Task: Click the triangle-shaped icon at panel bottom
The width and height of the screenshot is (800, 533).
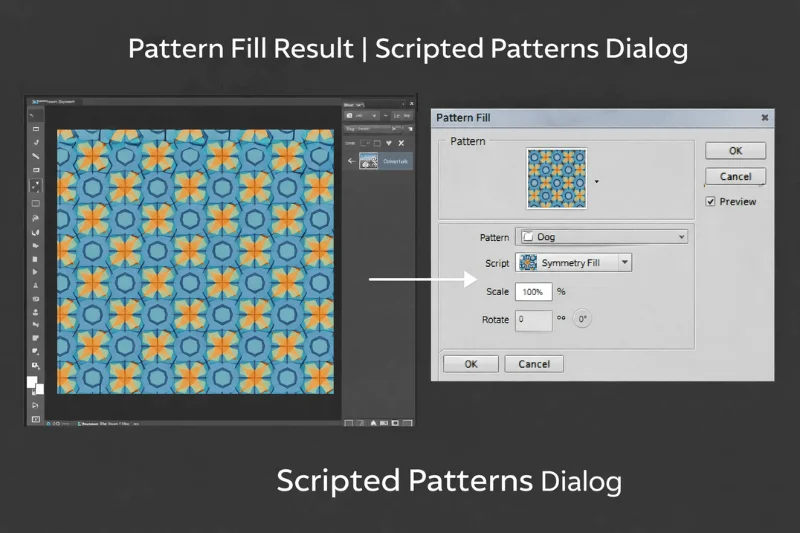Action: pyautogui.click(x=373, y=423)
